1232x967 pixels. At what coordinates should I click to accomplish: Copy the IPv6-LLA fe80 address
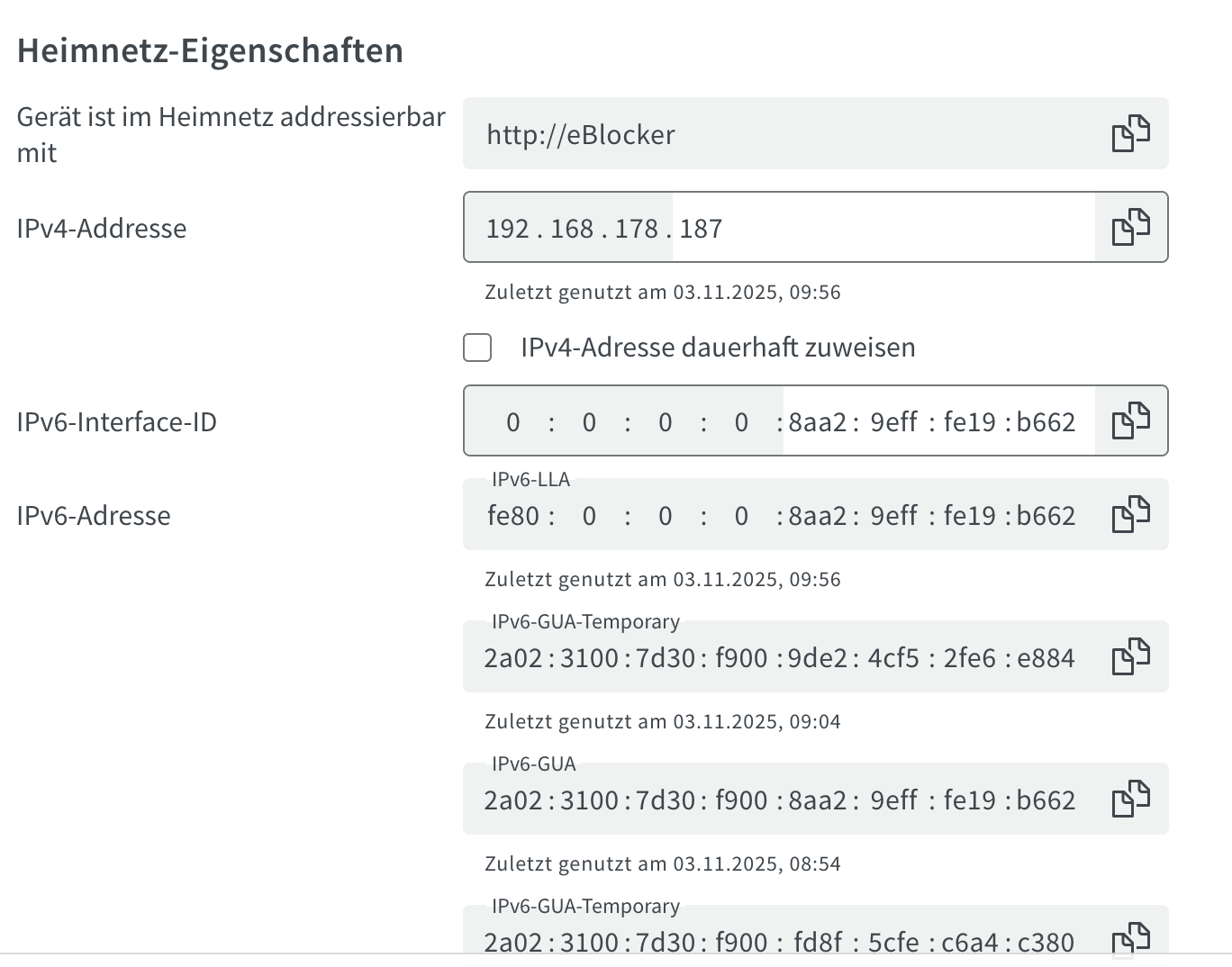pyautogui.click(x=1130, y=515)
